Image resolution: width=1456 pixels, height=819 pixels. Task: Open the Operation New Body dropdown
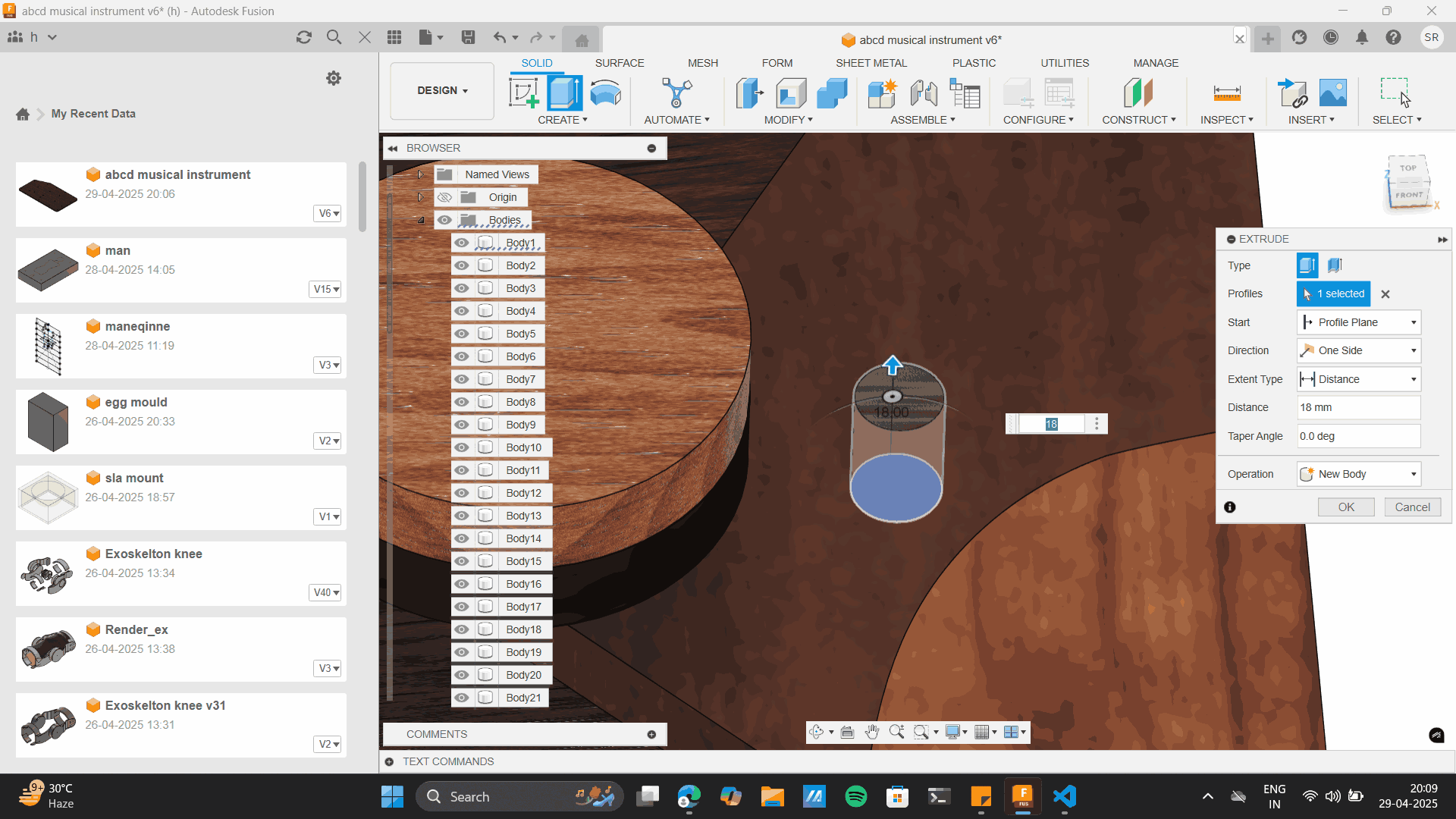point(1358,474)
